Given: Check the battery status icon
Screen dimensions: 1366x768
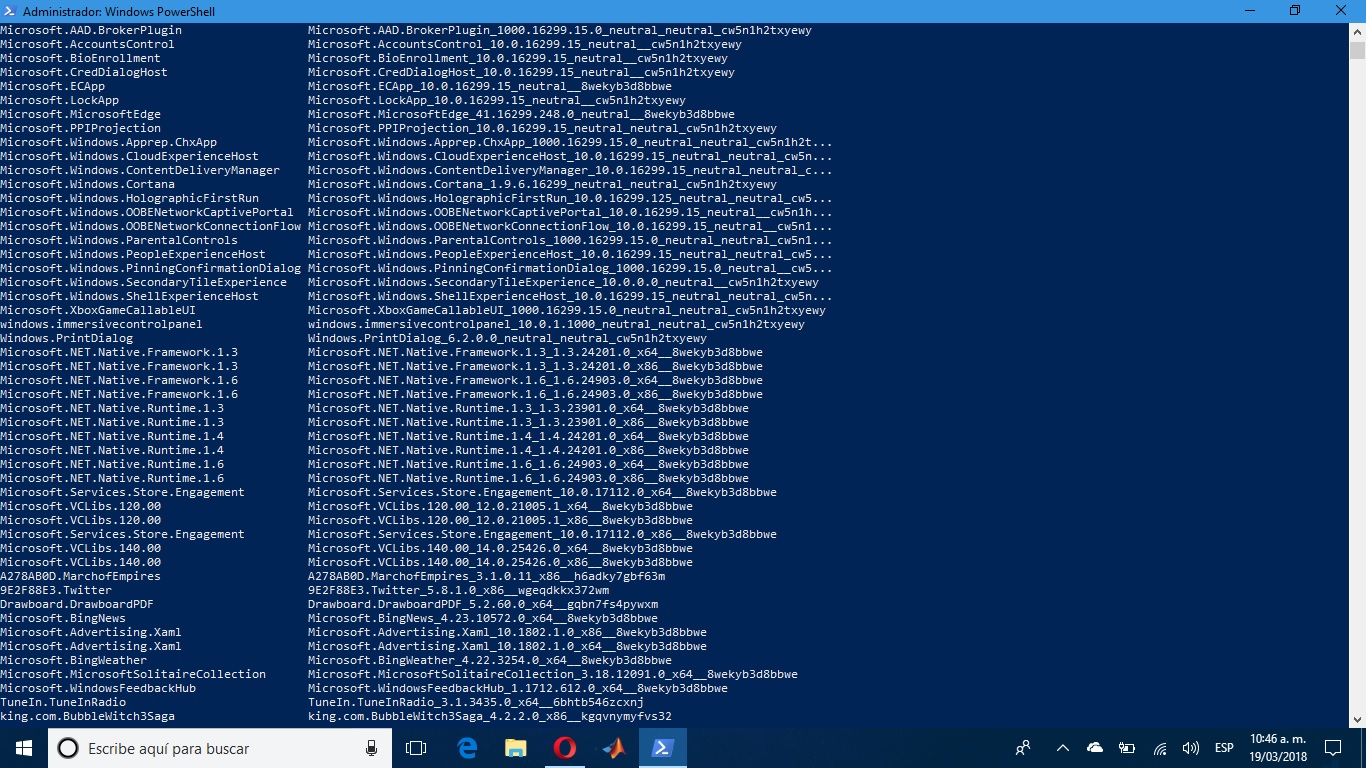Looking at the screenshot, I should (x=1127, y=748).
